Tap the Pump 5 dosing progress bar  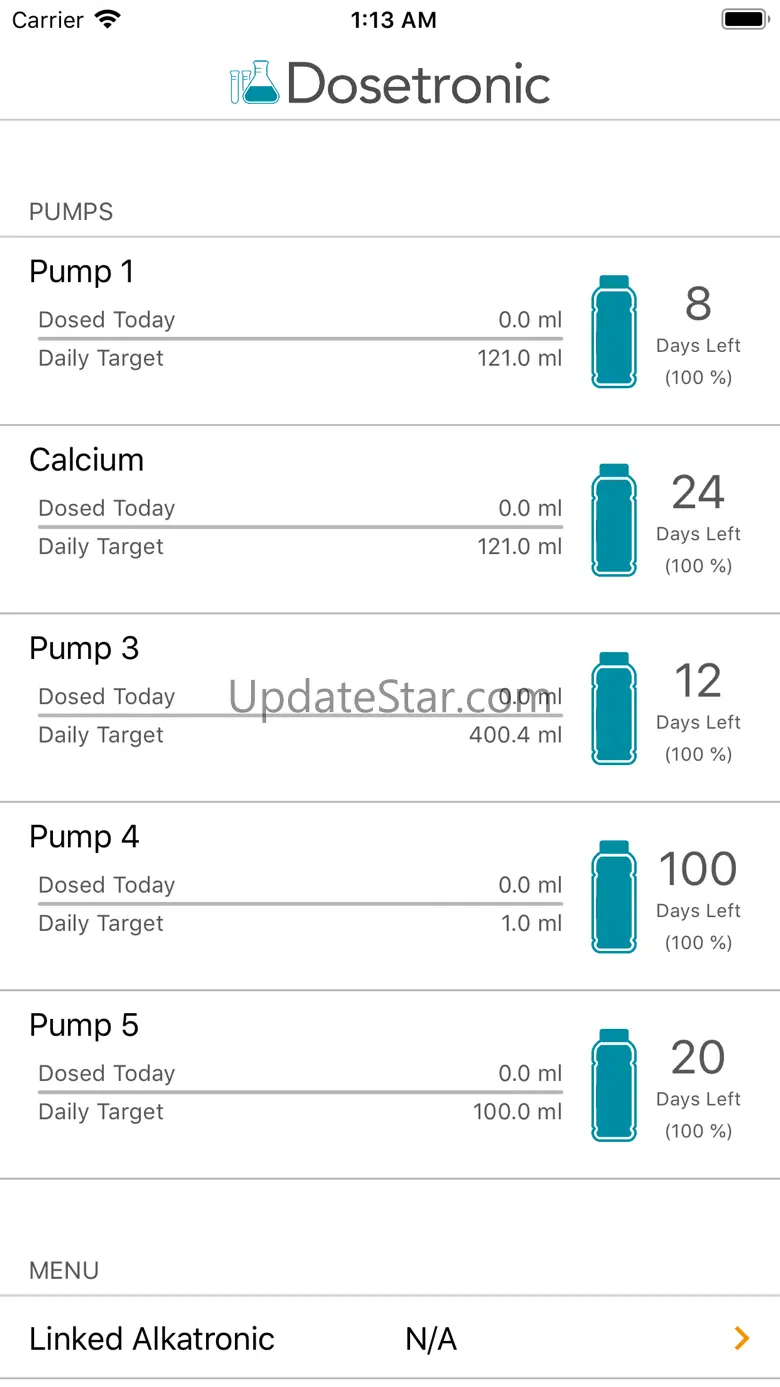click(x=300, y=1092)
